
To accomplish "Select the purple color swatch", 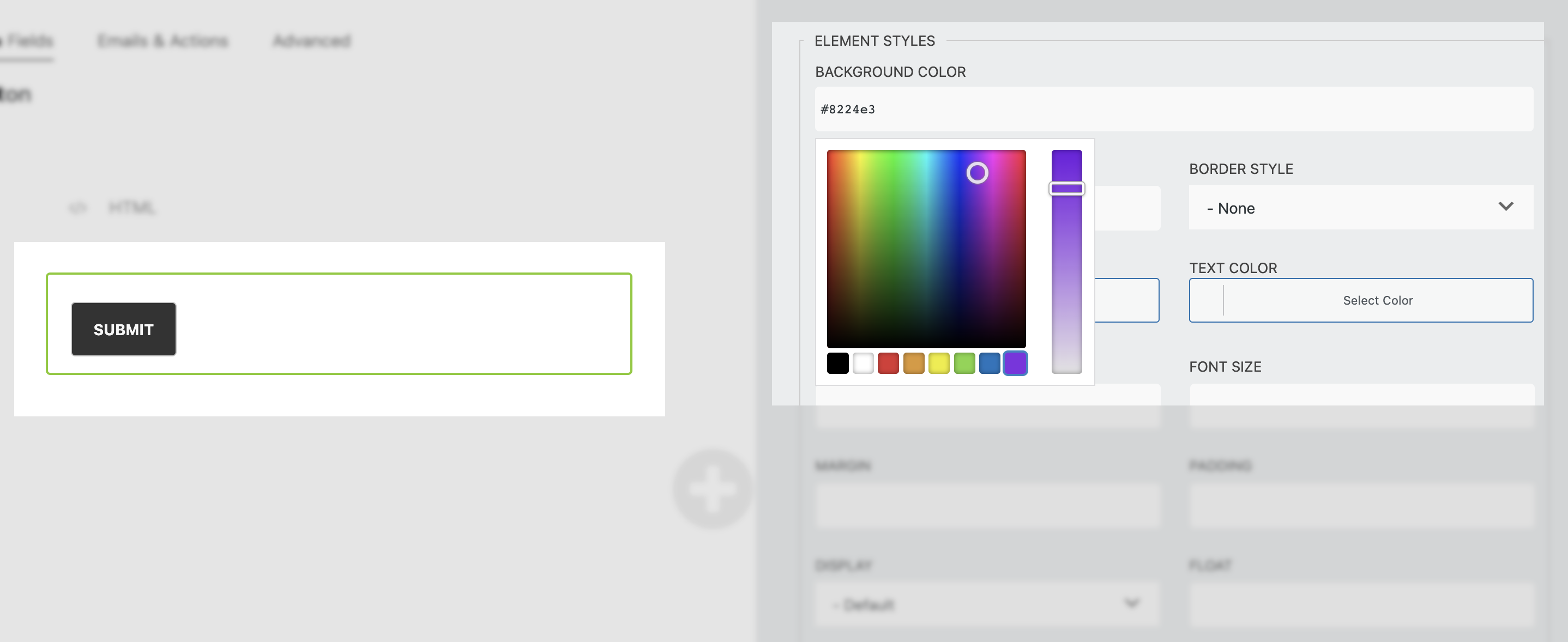I will tap(1015, 364).
